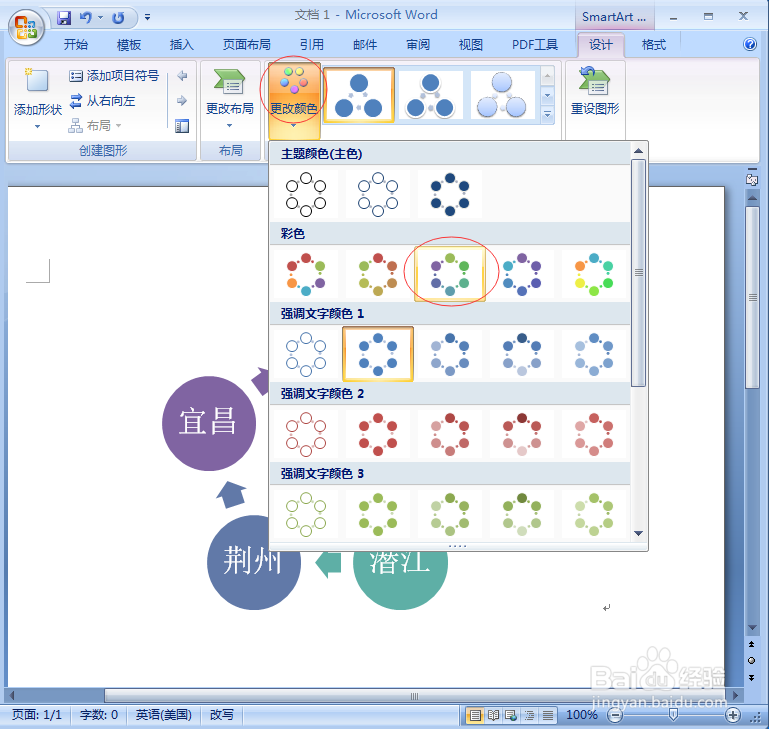Move the color gallery list up with the top arrow
This screenshot has height=729, width=769.
tap(638, 151)
